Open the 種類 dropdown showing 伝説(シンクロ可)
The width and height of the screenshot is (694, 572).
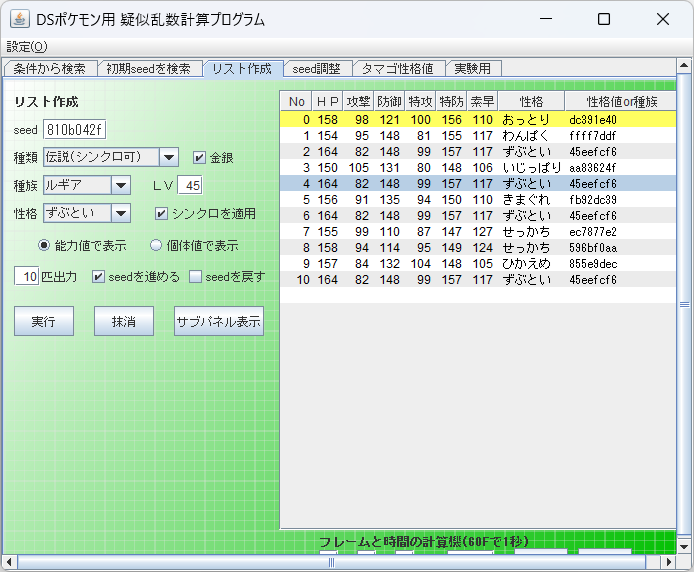pyautogui.click(x=111, y=157)
